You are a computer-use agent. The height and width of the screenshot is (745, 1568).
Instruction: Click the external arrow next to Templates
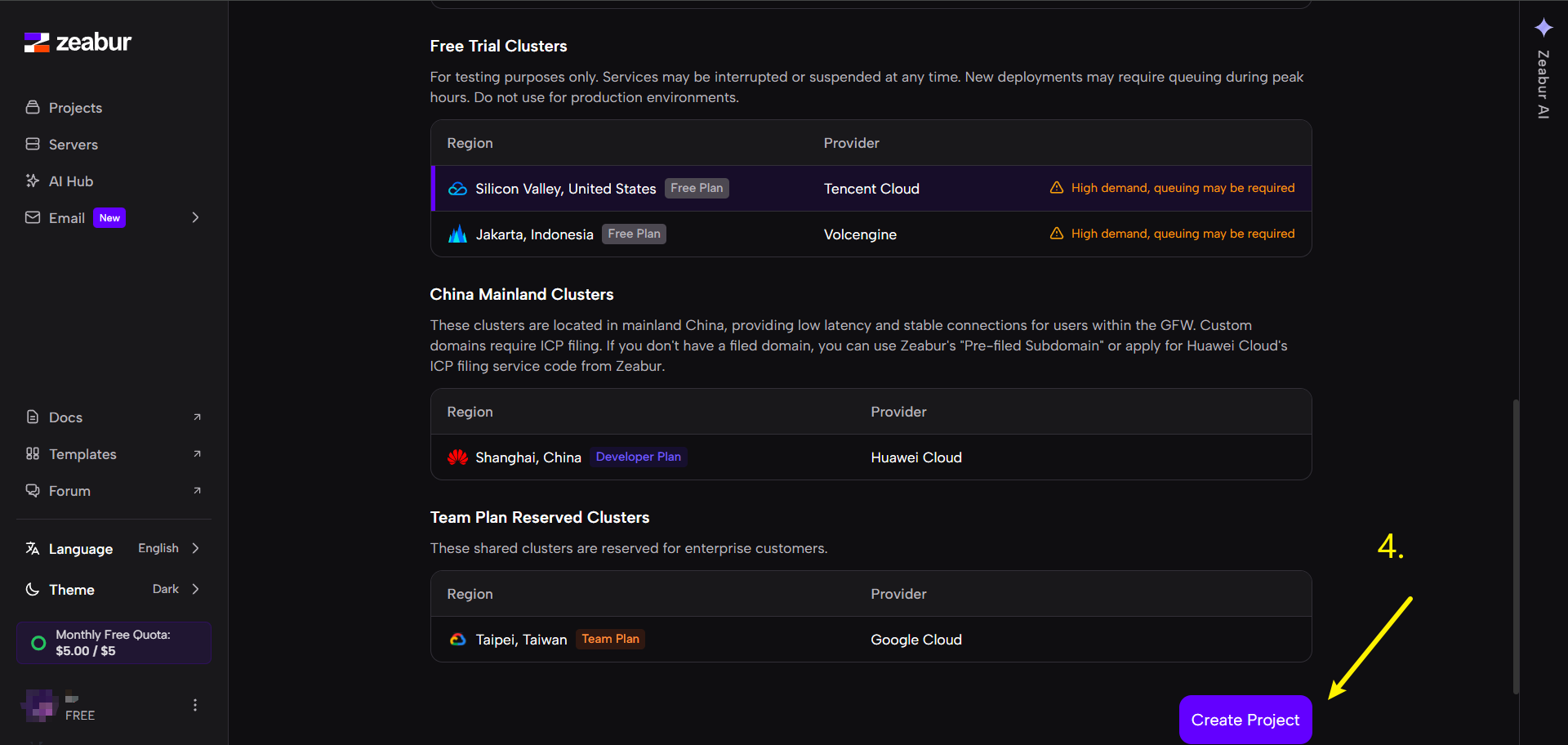click(197, 454)
